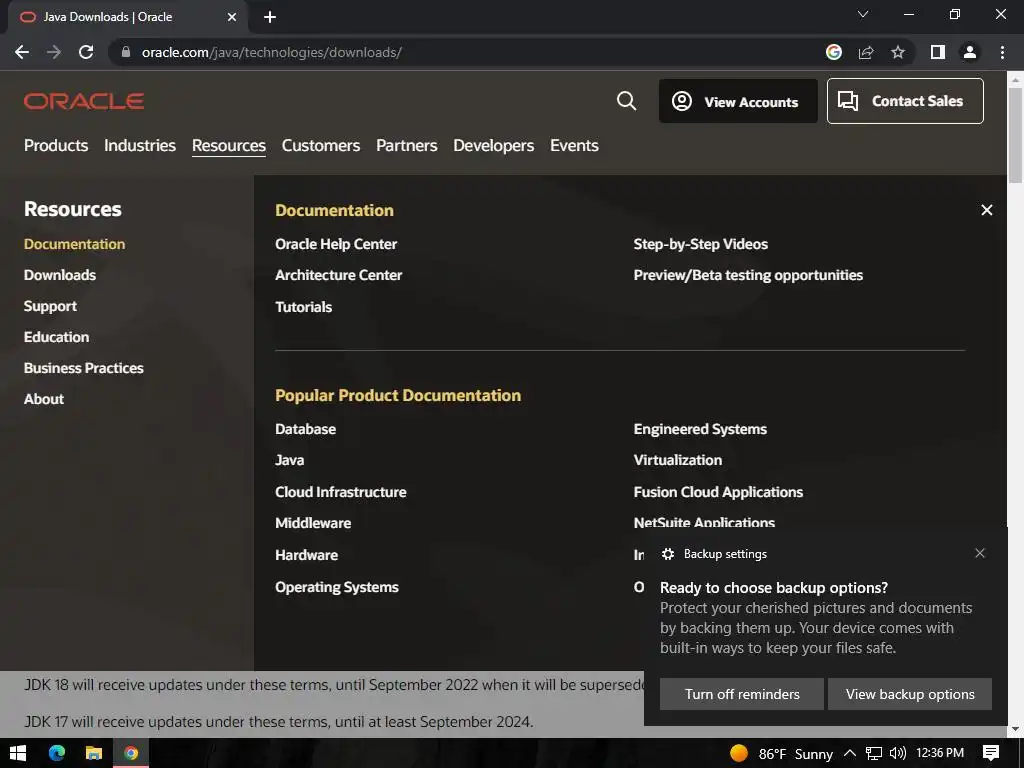Viewport: 1024px width, 768px height.
Task: Click the Resources menu item
Action: click(x=229, y=146)
